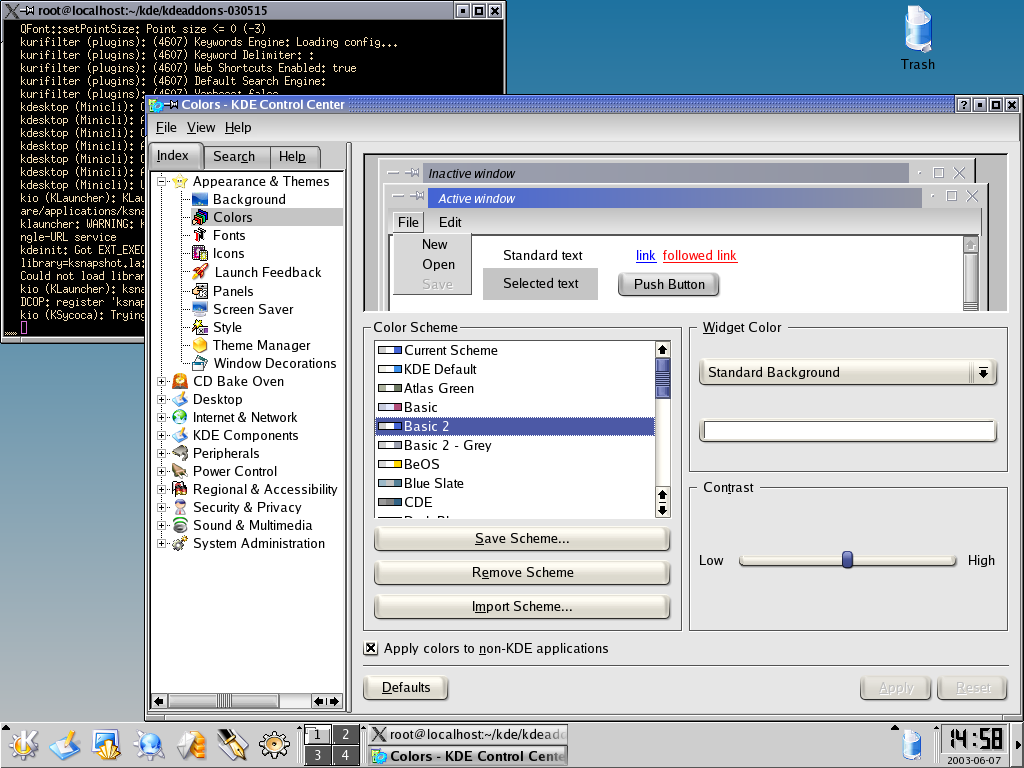This screenshot has width=1024, height=768.
Task: Click the Import Scheme... button
Action: pos(522,607)
